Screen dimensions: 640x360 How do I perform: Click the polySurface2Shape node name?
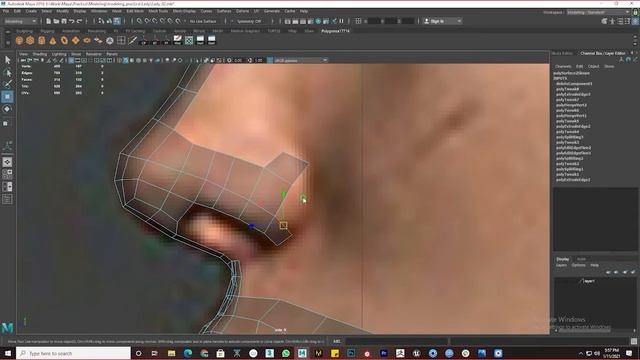tap(571, 73)
